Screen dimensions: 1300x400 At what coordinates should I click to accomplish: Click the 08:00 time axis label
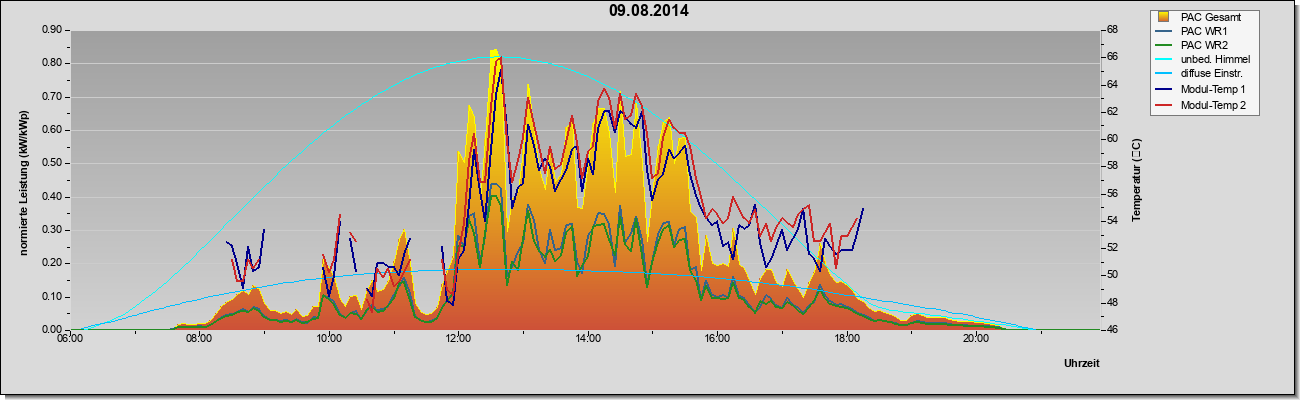199,340
